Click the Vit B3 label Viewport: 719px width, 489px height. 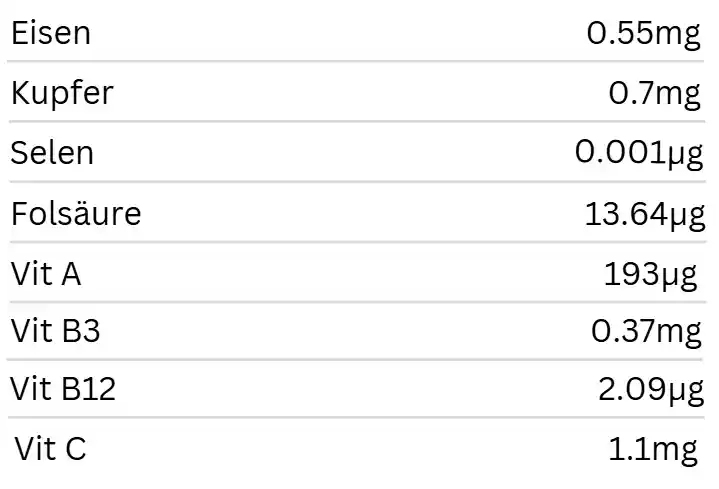click(x=56, y=331)
